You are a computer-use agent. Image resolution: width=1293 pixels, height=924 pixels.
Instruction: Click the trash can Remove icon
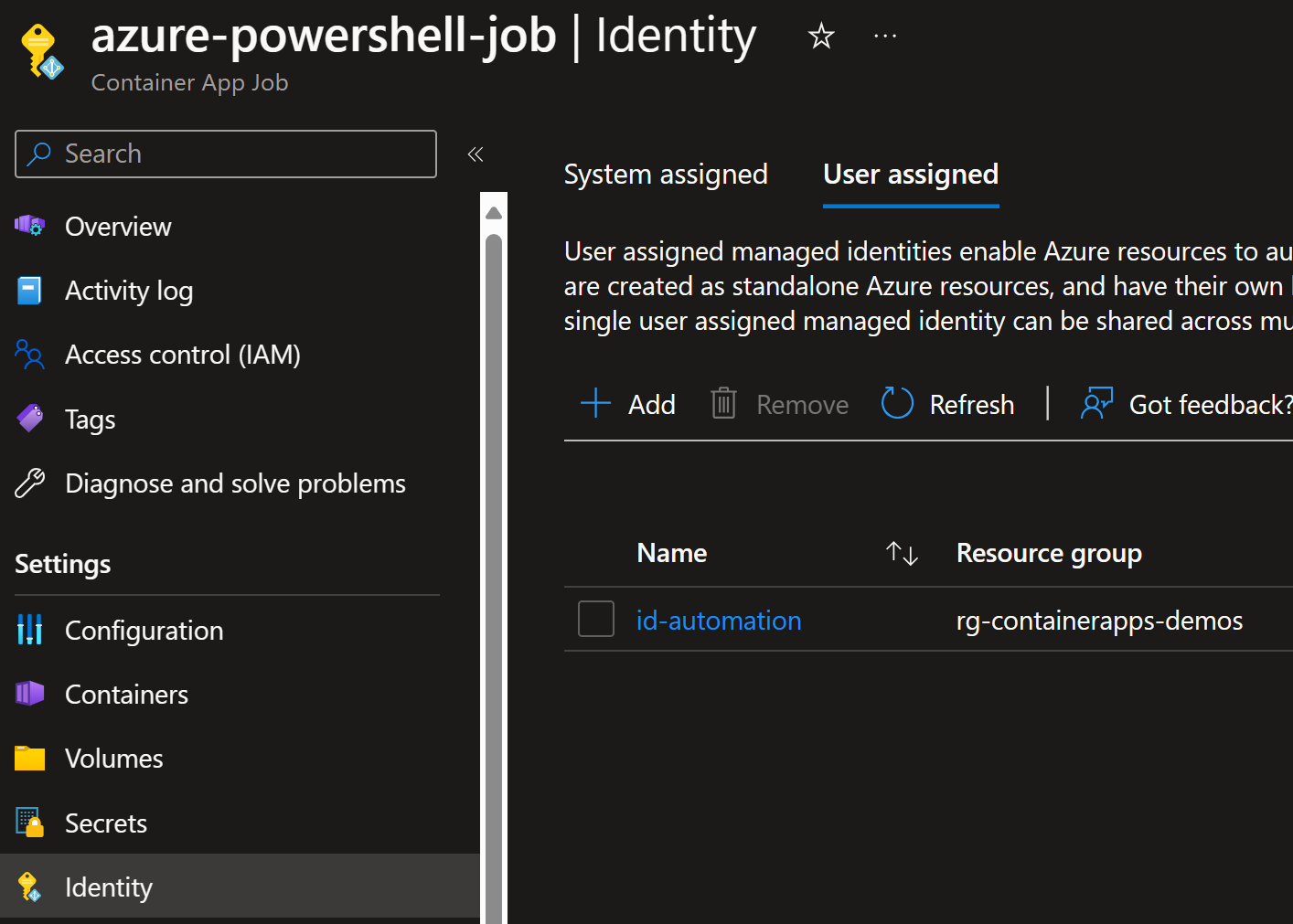723,403
